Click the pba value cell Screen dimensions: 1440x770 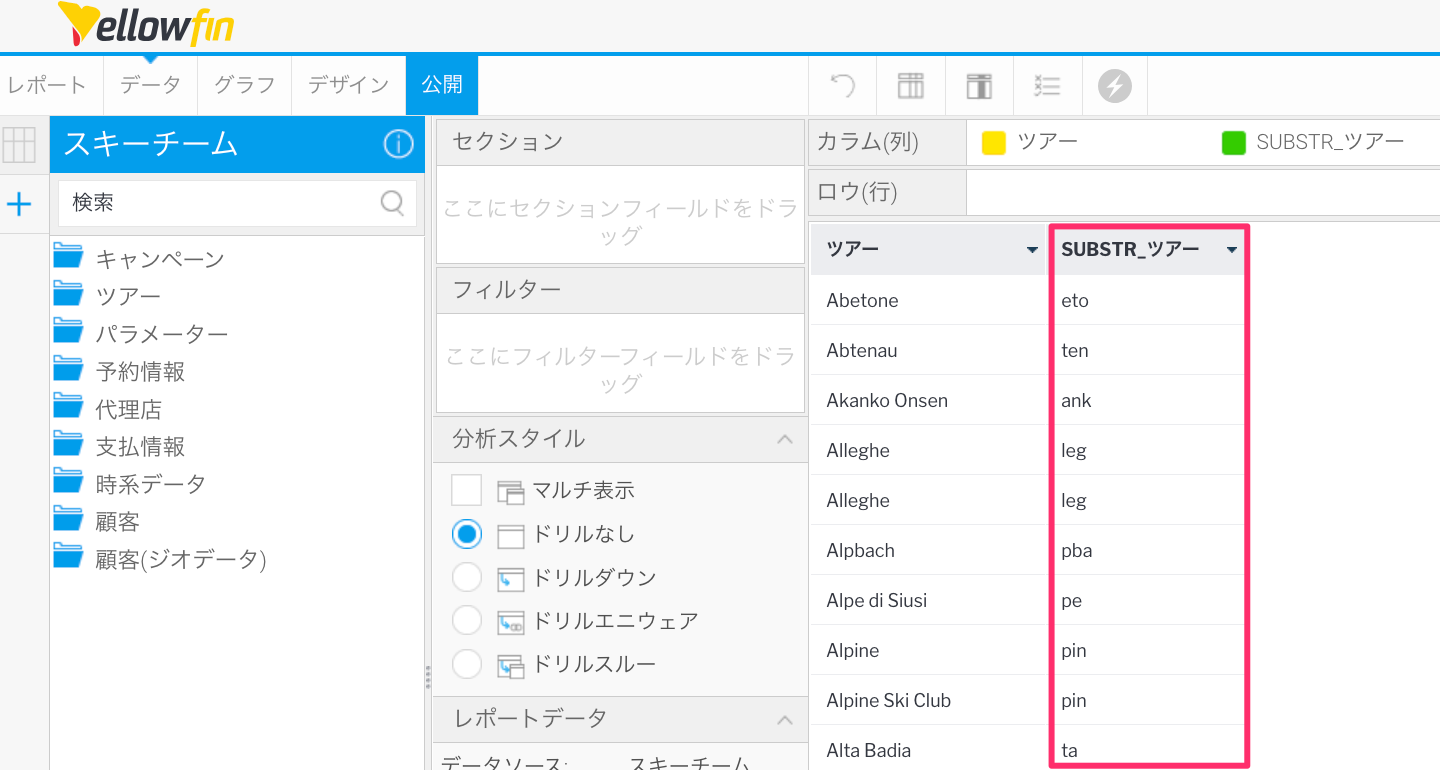tap(1147, 550)
